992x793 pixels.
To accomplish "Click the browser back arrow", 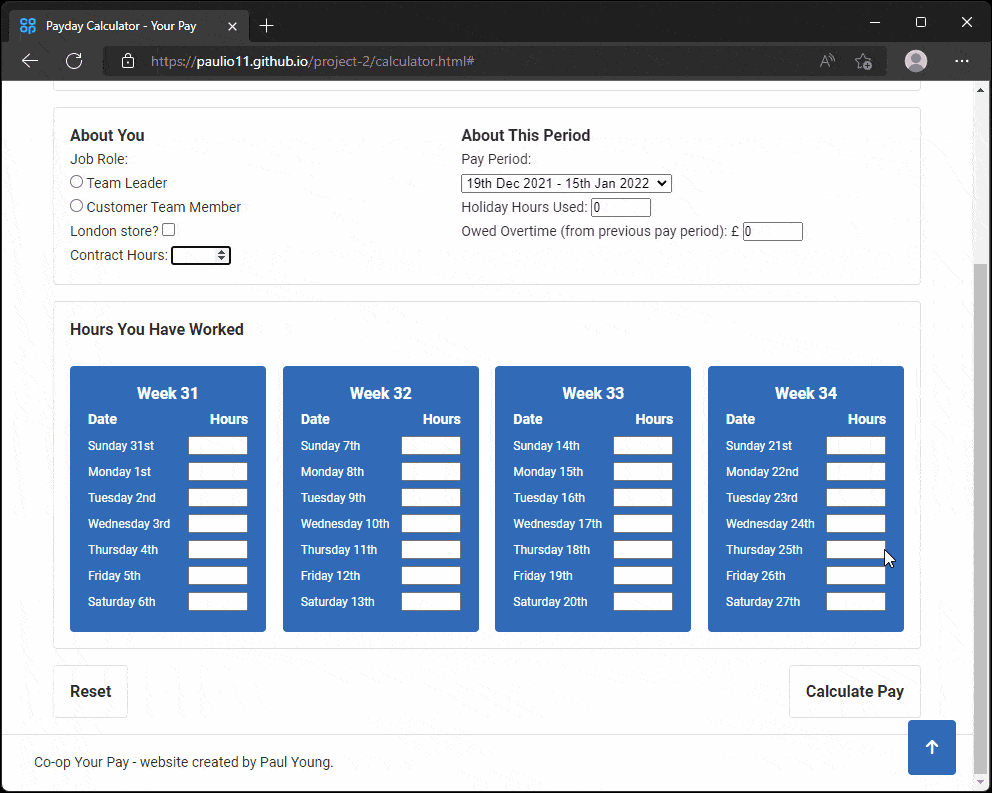I will point(30,61).
